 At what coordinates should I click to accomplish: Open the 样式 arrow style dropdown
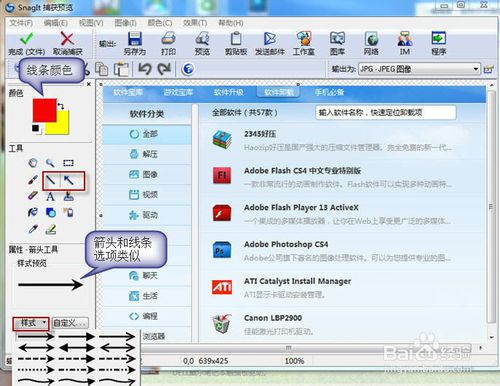pos(31,323)
